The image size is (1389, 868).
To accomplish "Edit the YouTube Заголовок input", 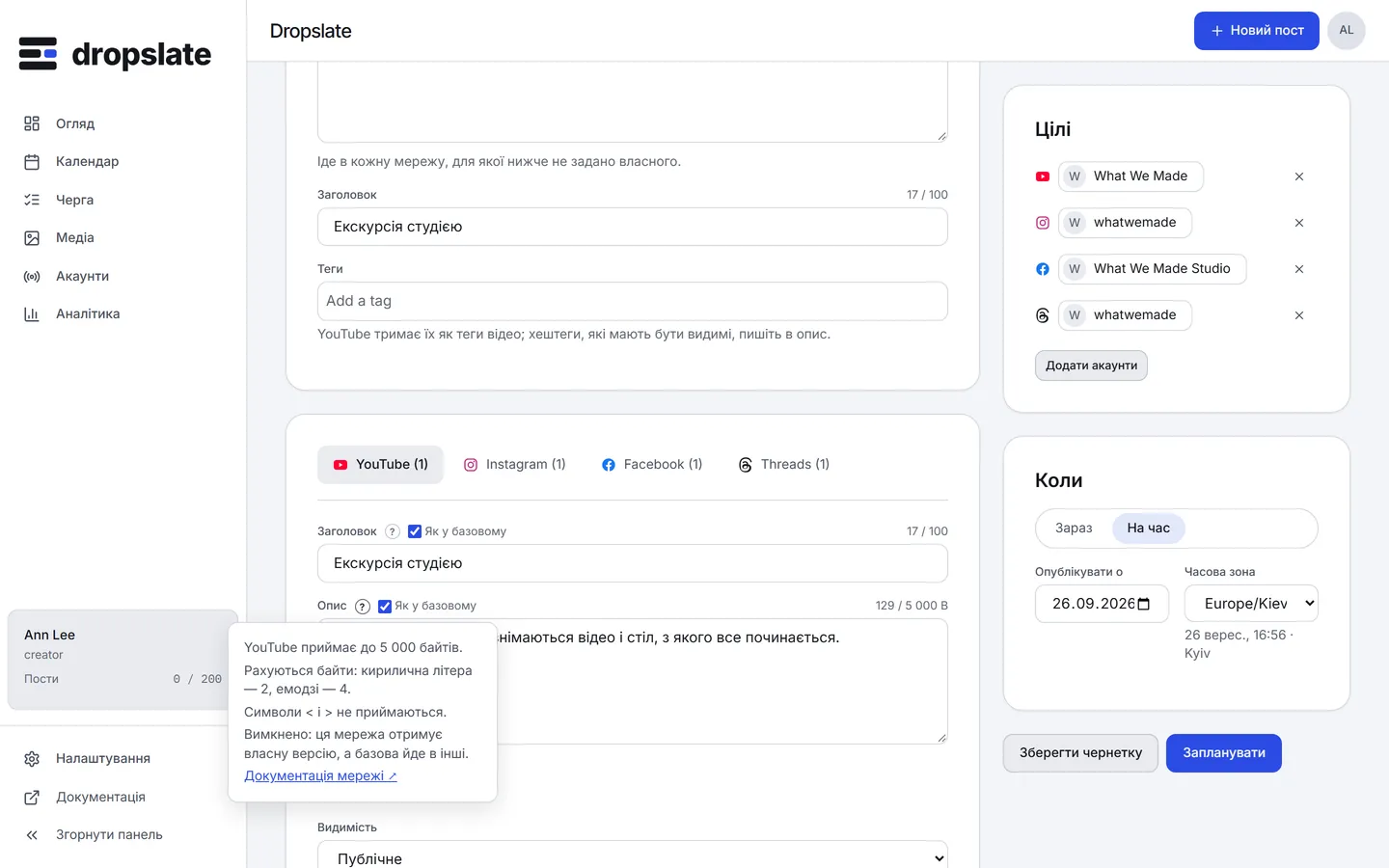I will [633, 563].
